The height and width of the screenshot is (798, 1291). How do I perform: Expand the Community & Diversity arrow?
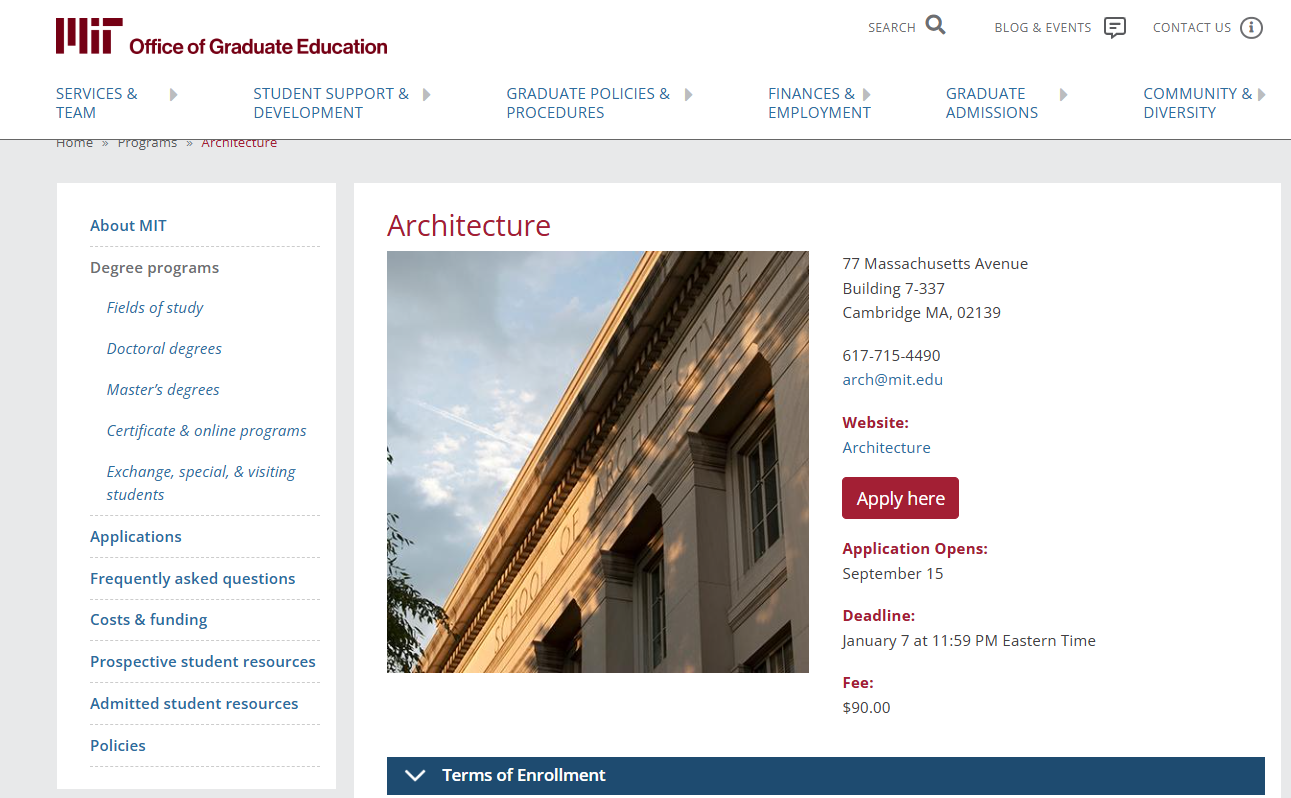(x=1262, y=94)
